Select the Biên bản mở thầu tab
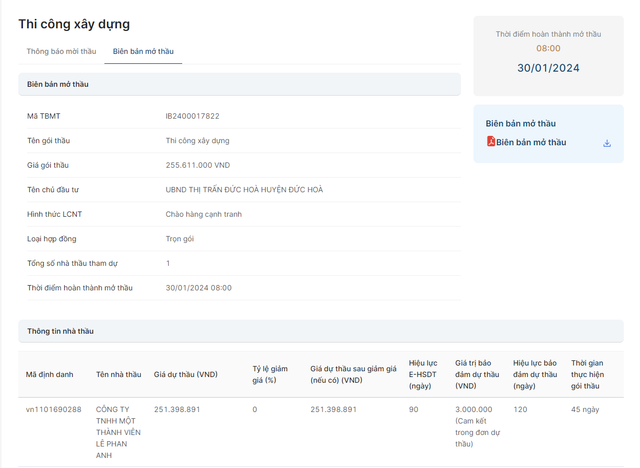Screen dimensions: 640x468 pos(143,51)
